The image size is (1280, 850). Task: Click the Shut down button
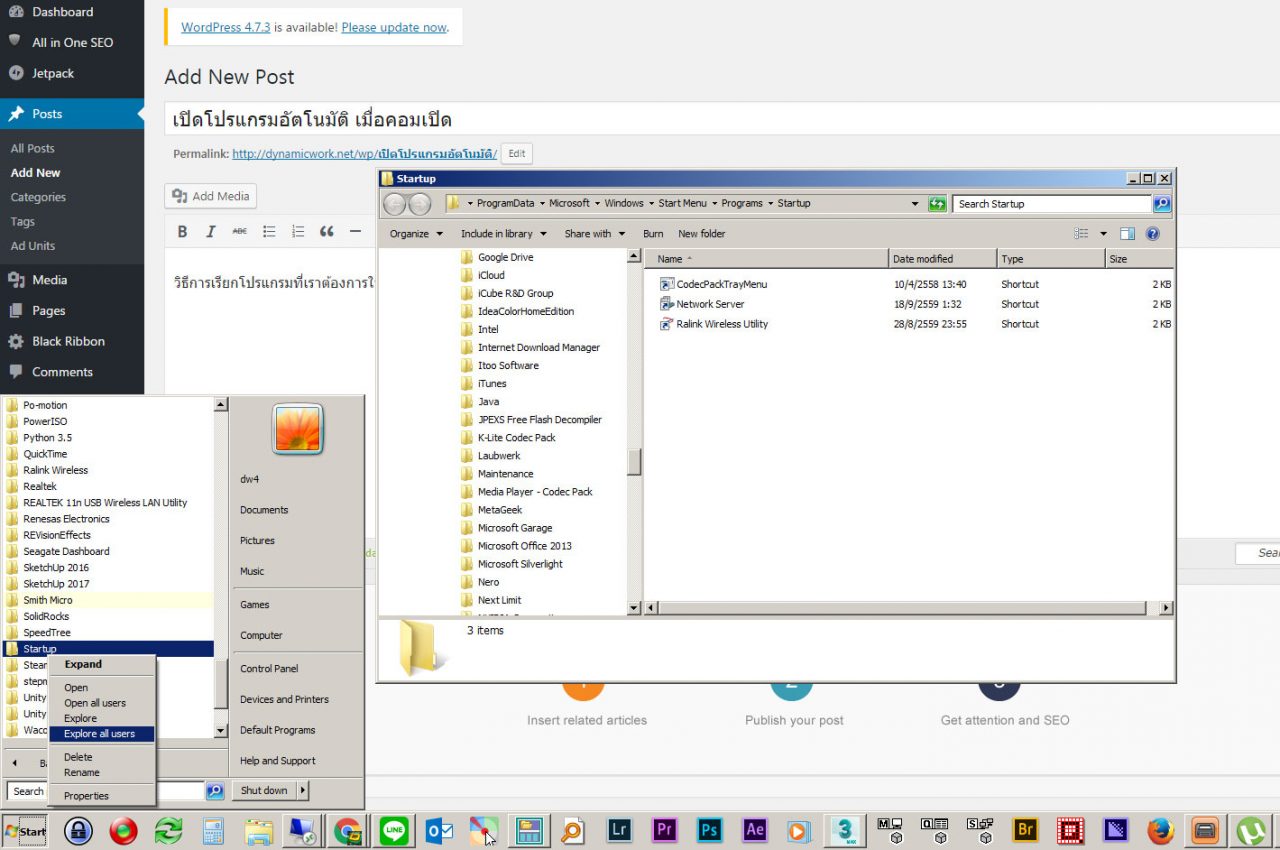[264, 790]
